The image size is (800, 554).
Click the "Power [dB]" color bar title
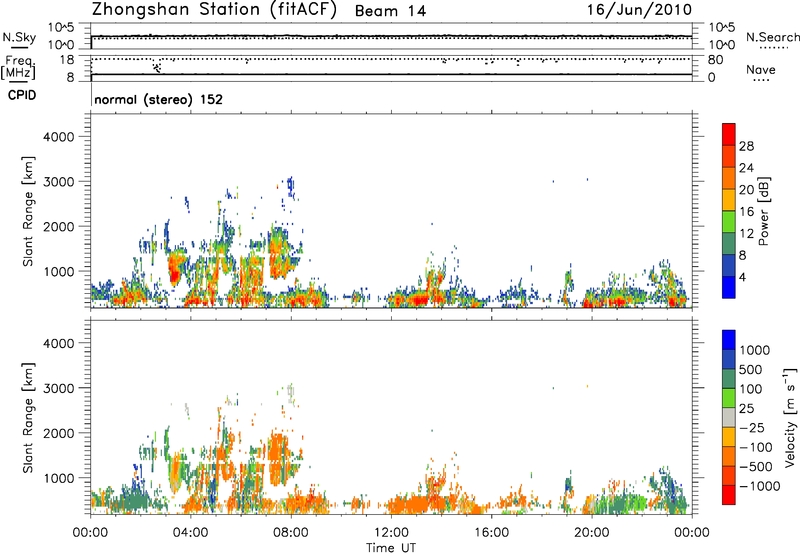(x=764, y=211)
